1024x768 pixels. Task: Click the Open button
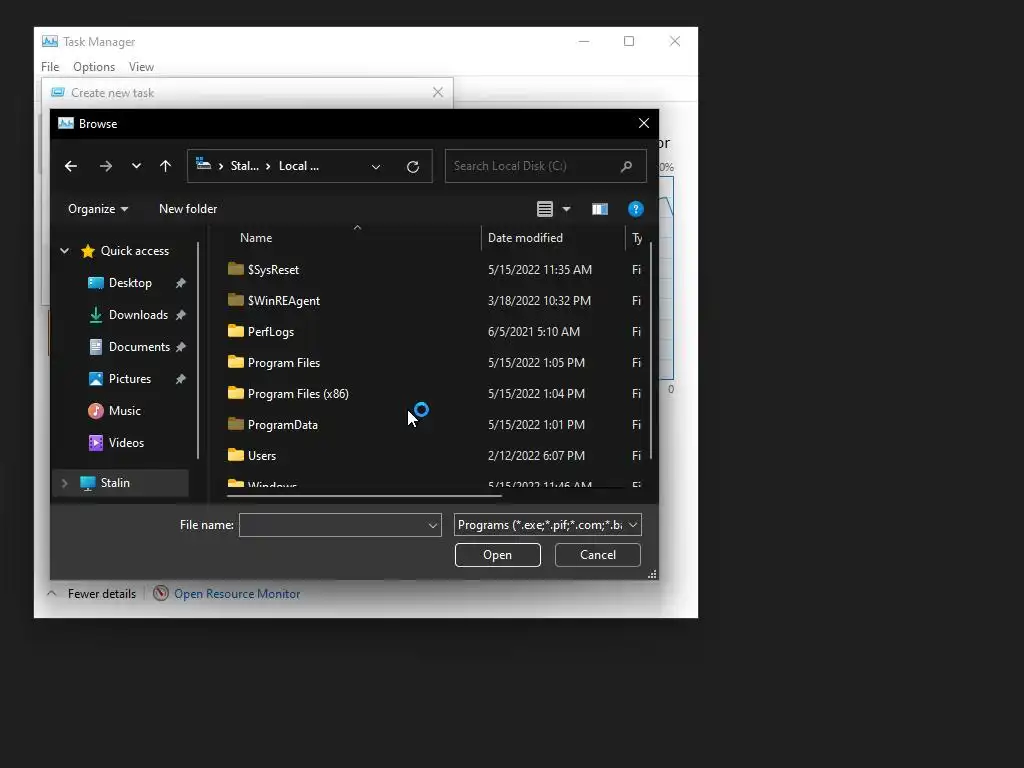point(498,555)
